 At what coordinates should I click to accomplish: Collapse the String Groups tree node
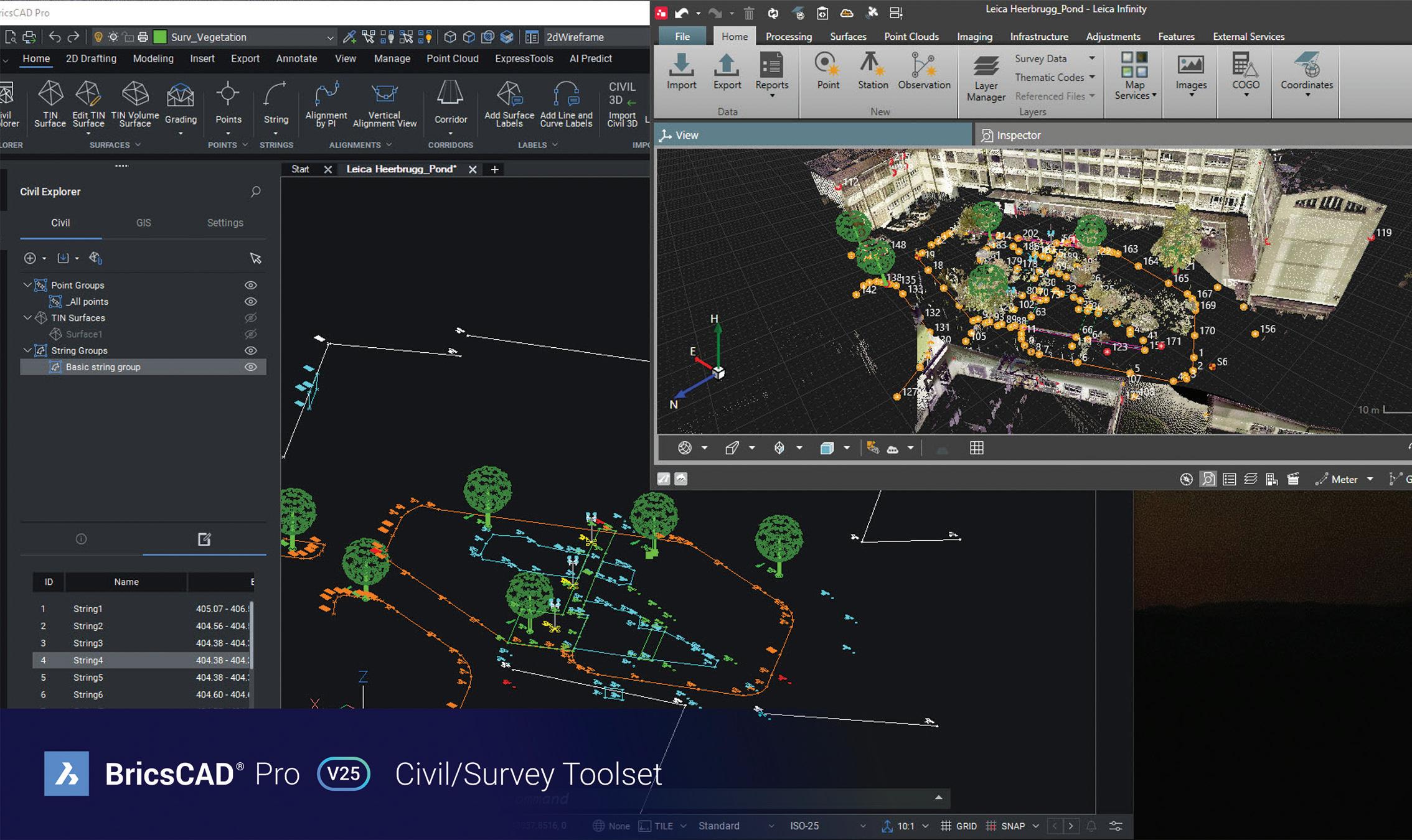click(27, 351)
